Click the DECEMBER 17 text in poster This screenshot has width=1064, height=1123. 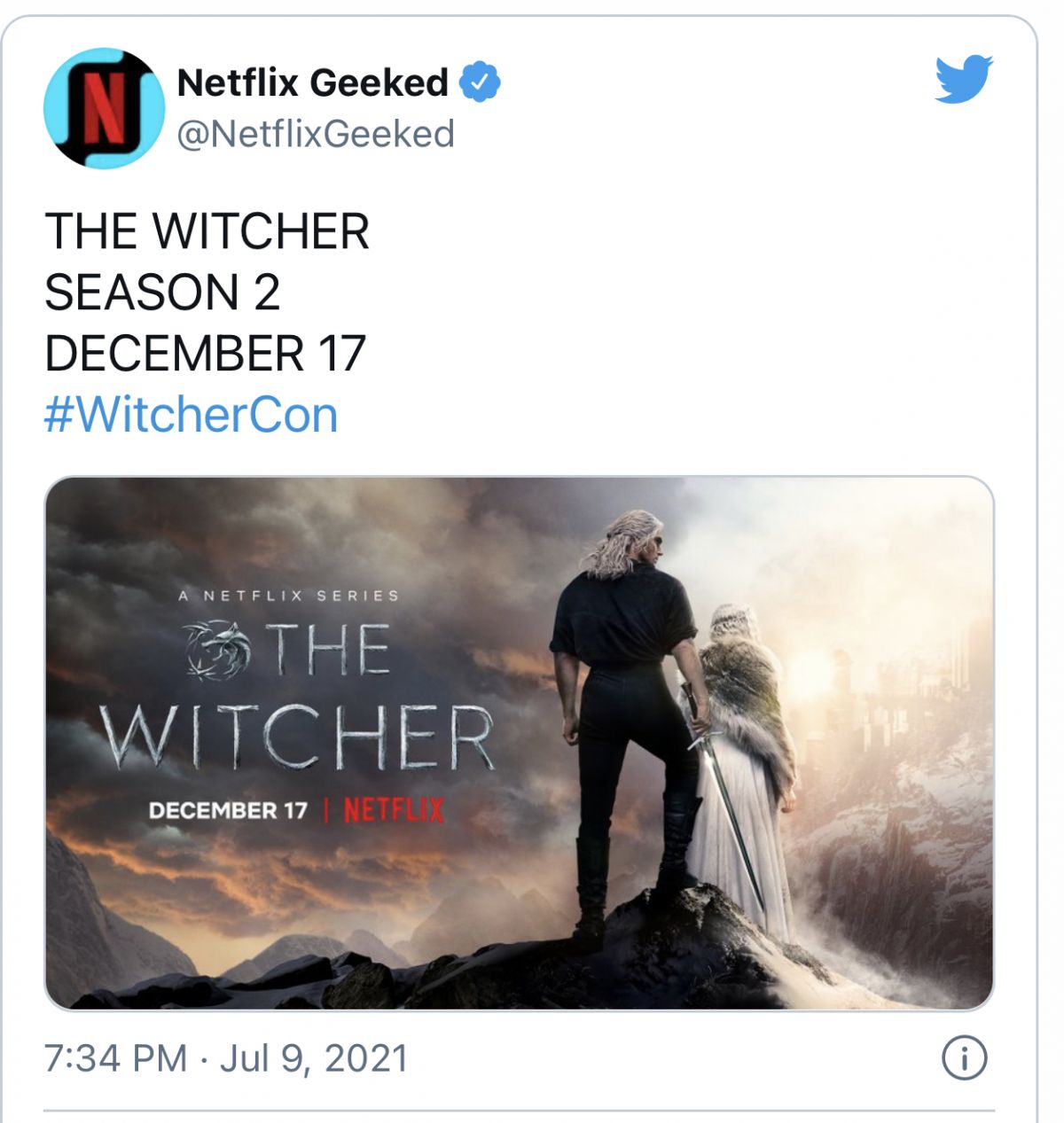[x=228, y=810]
